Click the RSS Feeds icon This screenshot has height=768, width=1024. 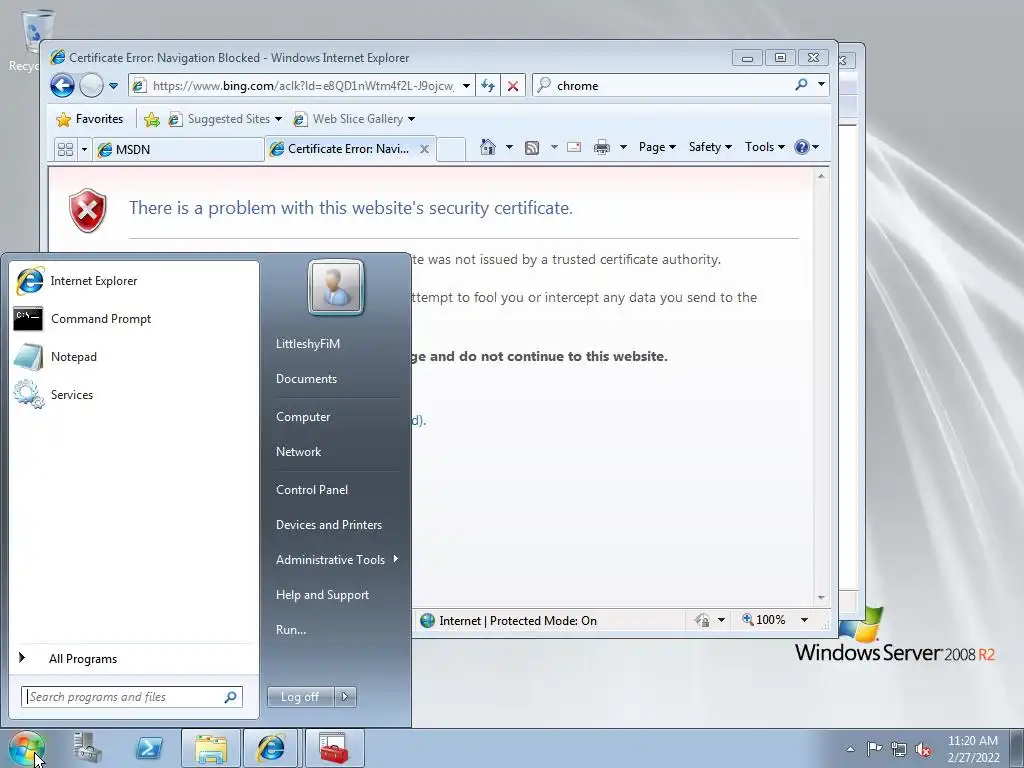532,148
